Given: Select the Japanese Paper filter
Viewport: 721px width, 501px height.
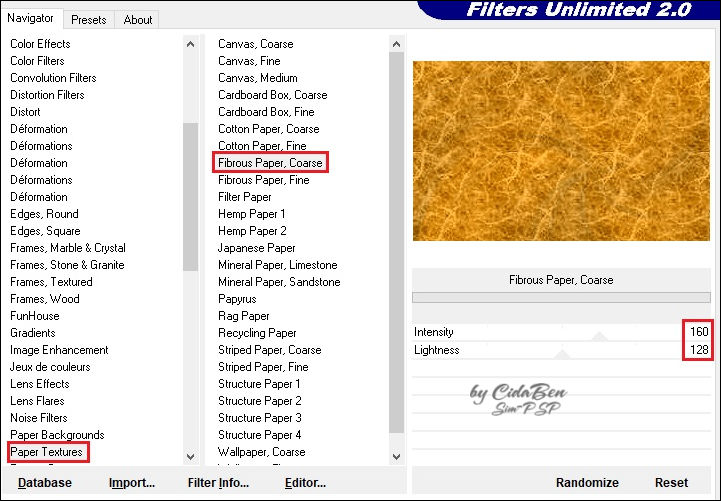Looking at the screenshot, I should [x=257, y=248].
